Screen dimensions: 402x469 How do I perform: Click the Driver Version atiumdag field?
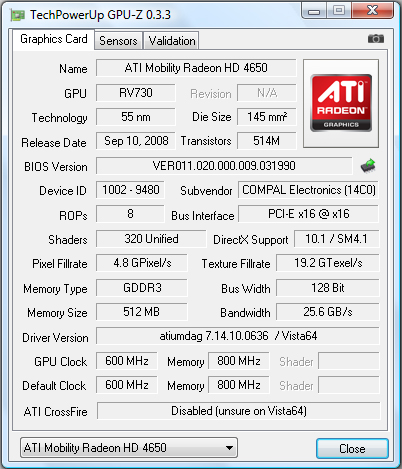(x=238, y=336)
